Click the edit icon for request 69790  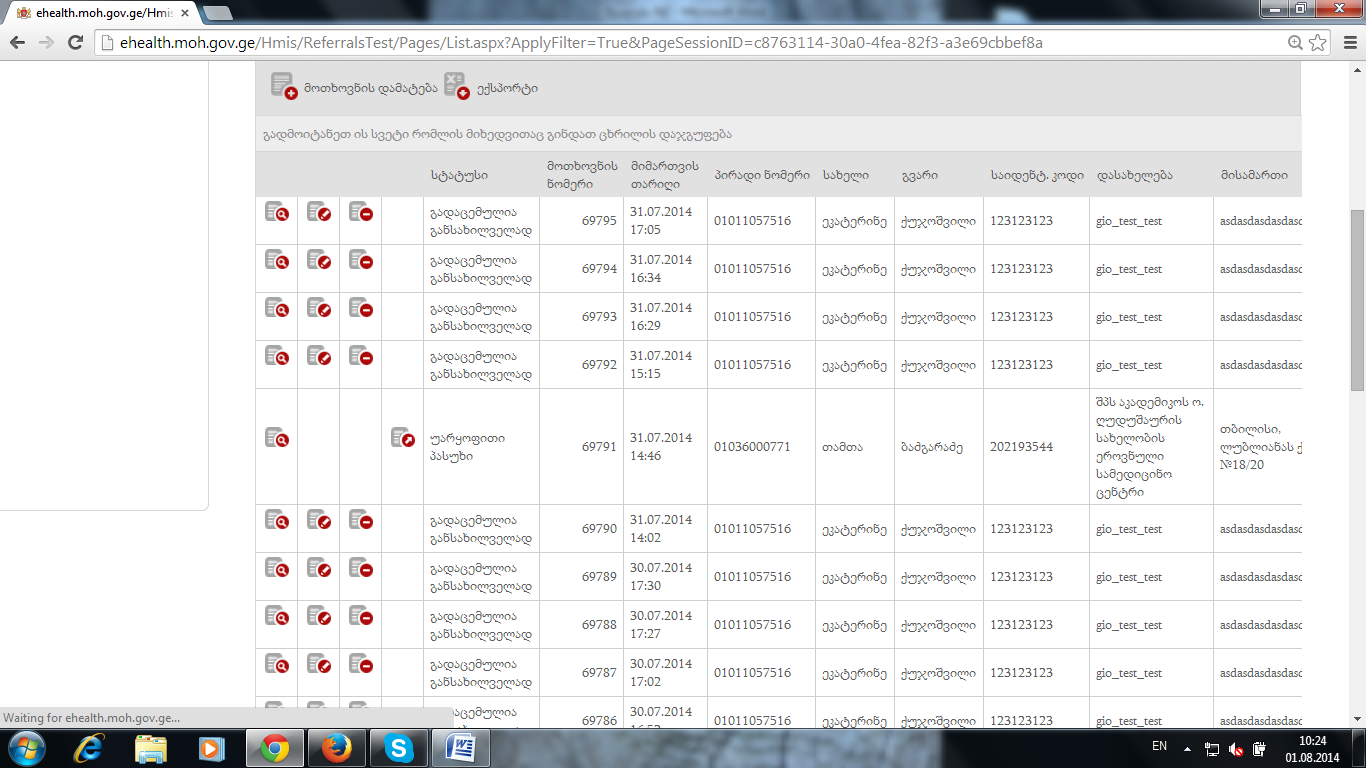(x=319, y=520)
